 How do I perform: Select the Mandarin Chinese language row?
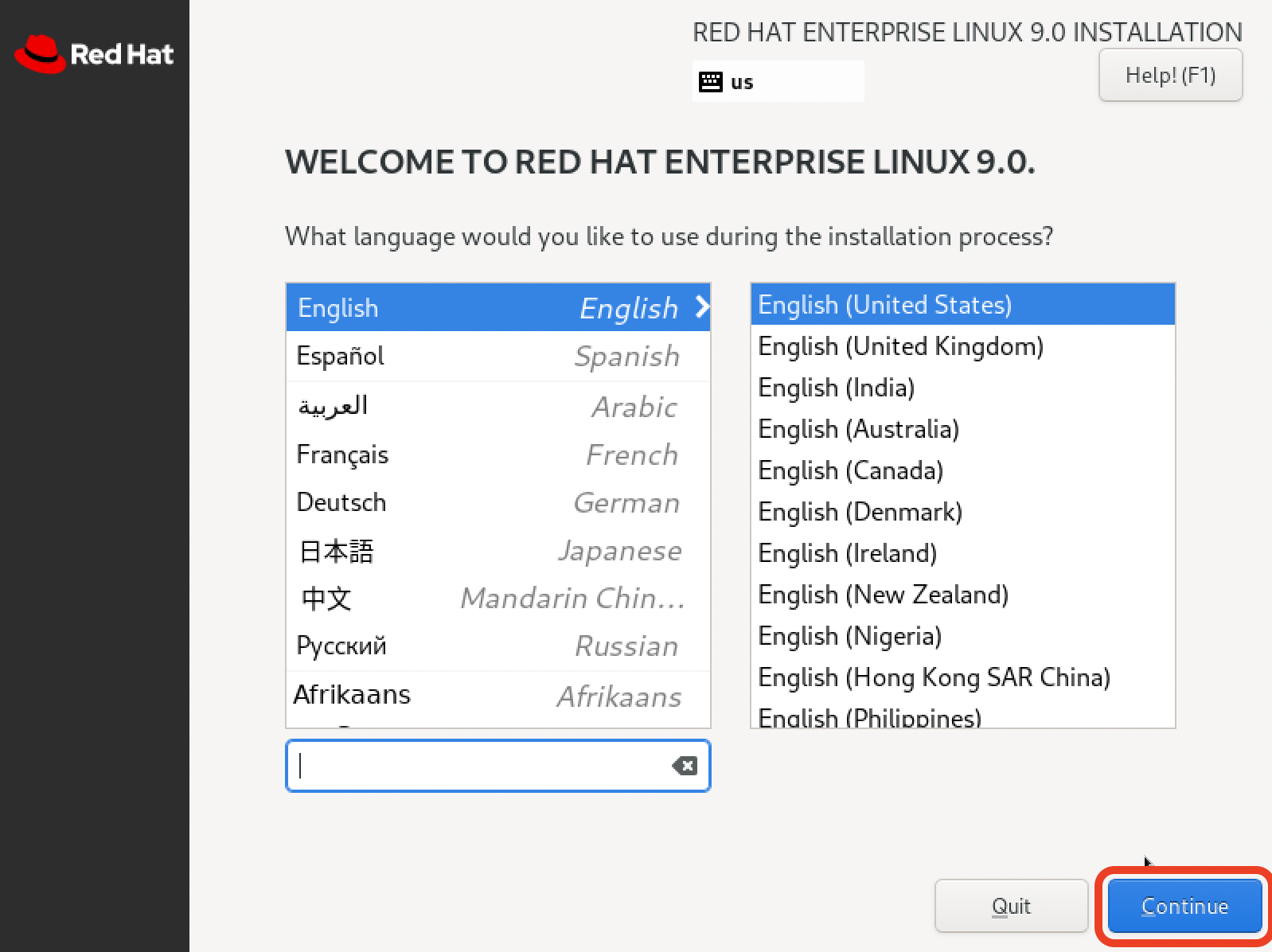(497, 598)
